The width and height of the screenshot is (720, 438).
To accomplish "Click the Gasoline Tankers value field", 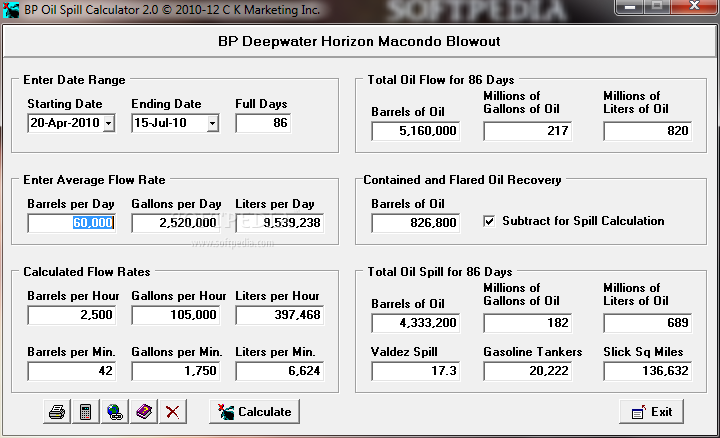I will click(x=528, y=371).
